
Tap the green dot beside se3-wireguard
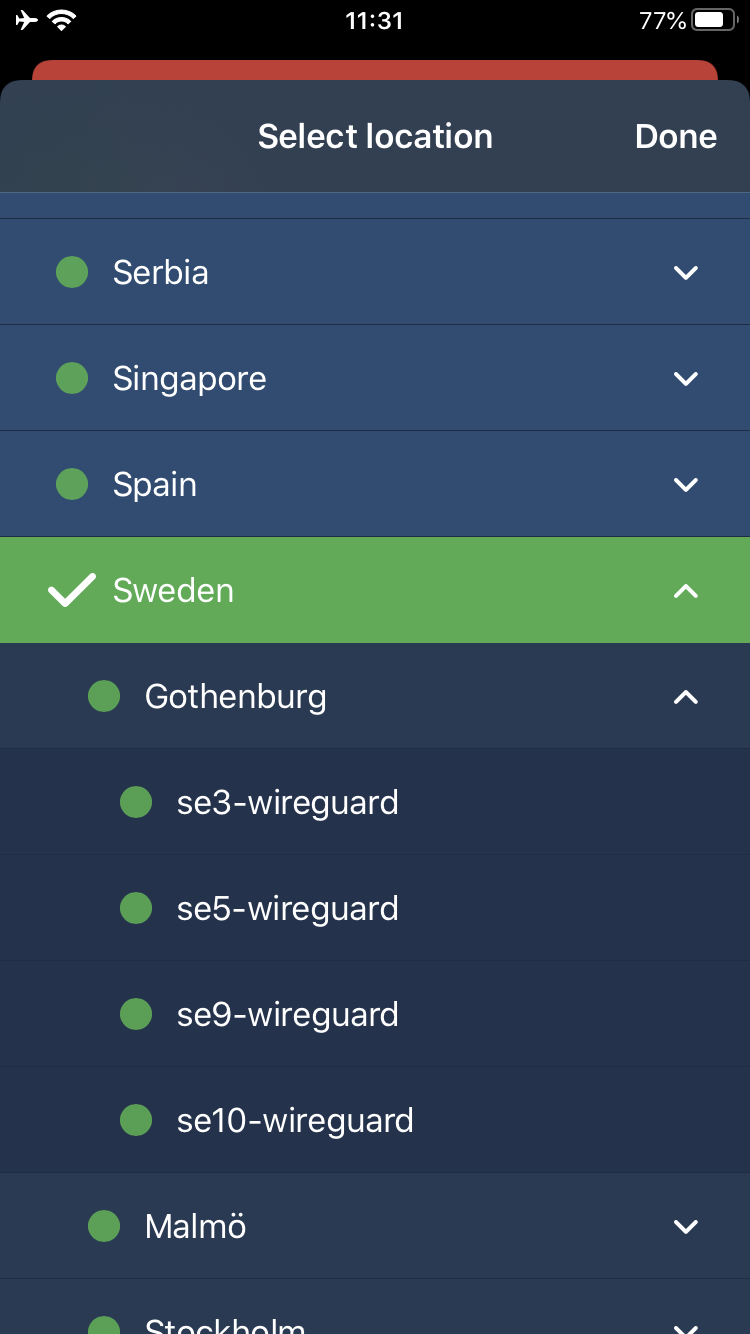pyautogui.click(x=136, y=802)
